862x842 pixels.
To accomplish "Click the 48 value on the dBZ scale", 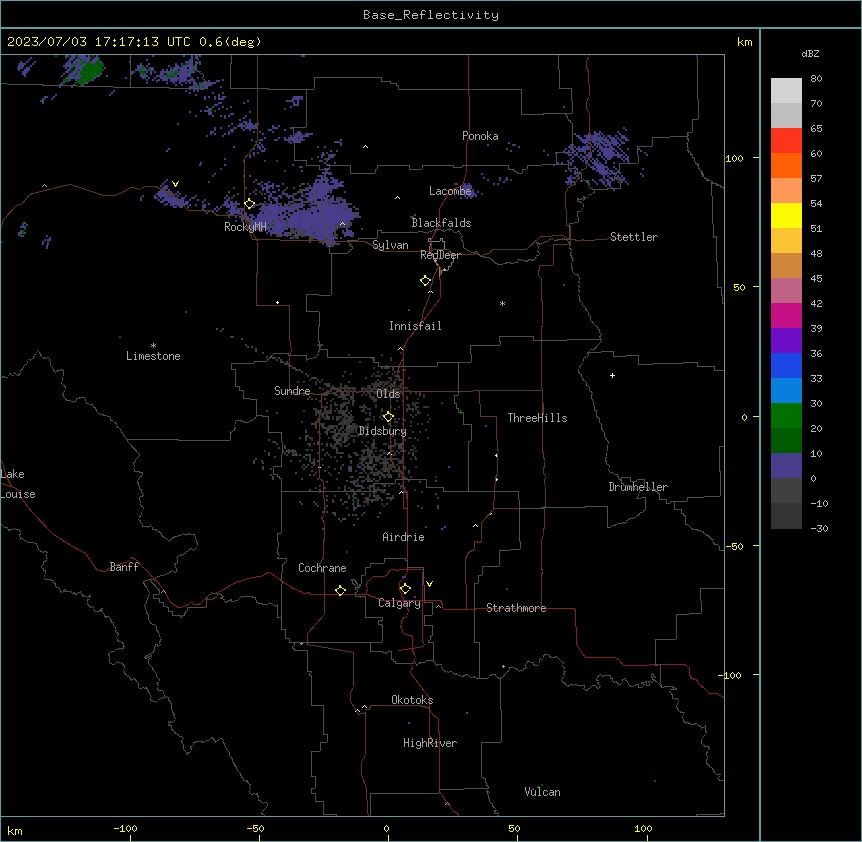I will 816,253.
